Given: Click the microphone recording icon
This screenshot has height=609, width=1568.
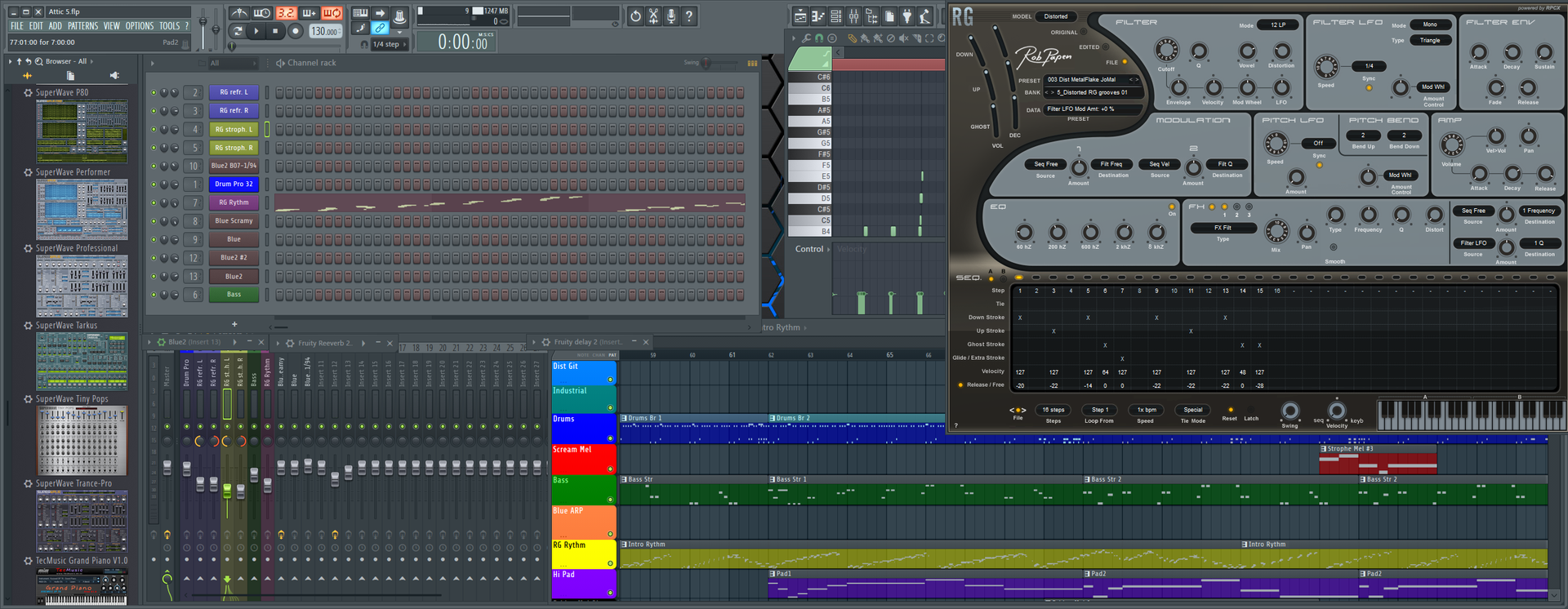Looking at the screenshot, I should coord(671,16).
